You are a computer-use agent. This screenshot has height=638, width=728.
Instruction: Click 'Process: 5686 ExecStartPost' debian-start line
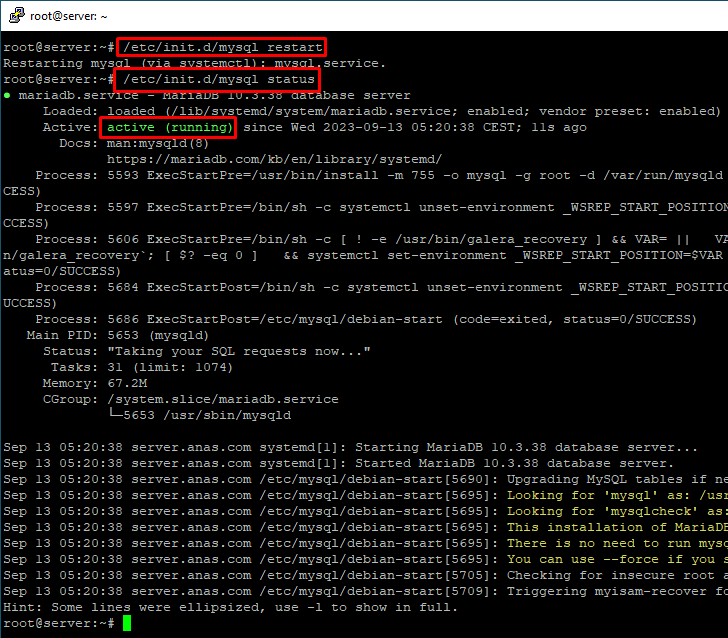(366, 319)
